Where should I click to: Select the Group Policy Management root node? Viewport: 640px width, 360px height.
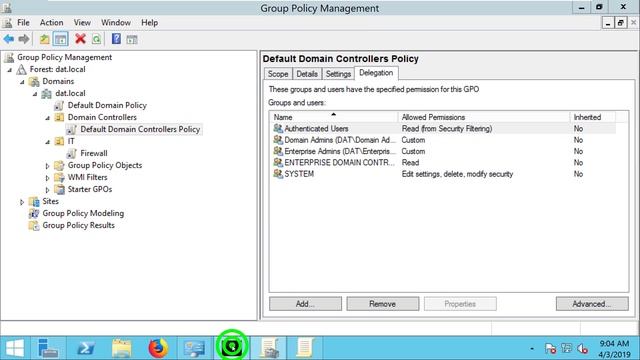click(64, 58)
